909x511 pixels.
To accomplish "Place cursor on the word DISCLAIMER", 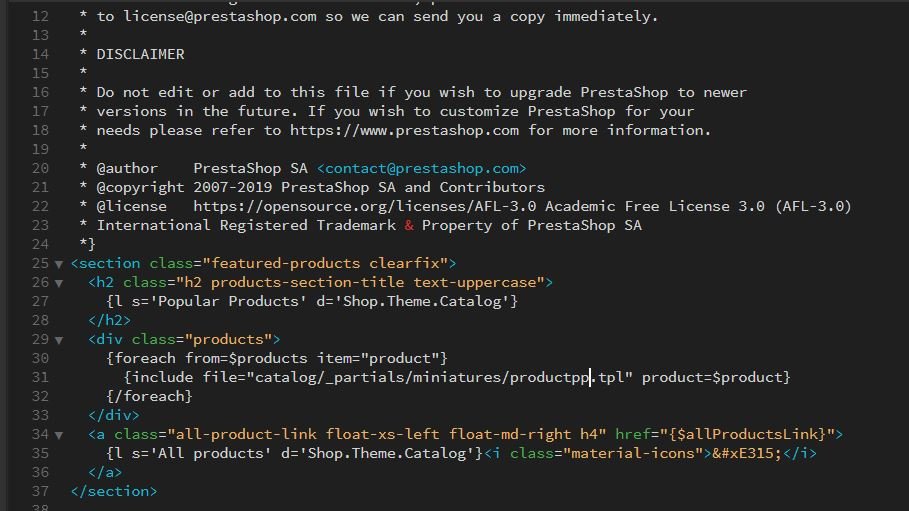I will [x=140, y=55].
